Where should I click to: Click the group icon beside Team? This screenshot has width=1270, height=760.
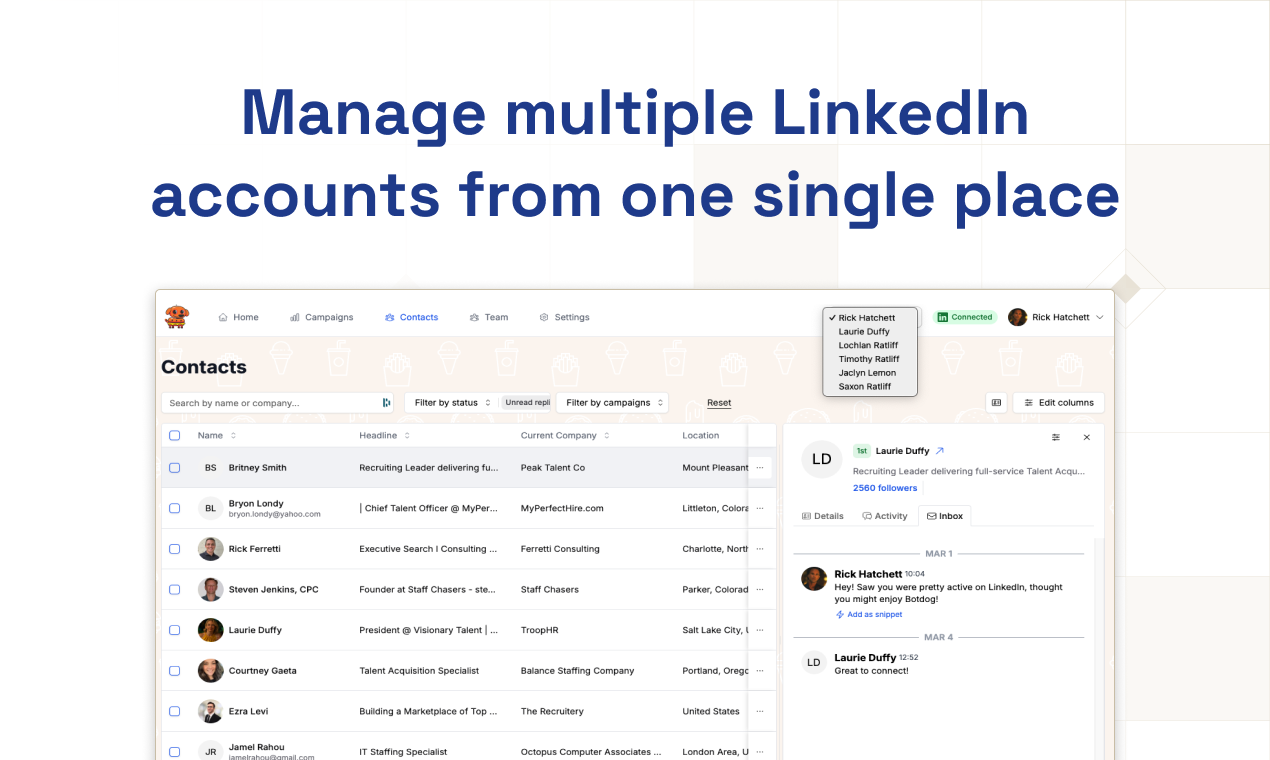[474, 317]
